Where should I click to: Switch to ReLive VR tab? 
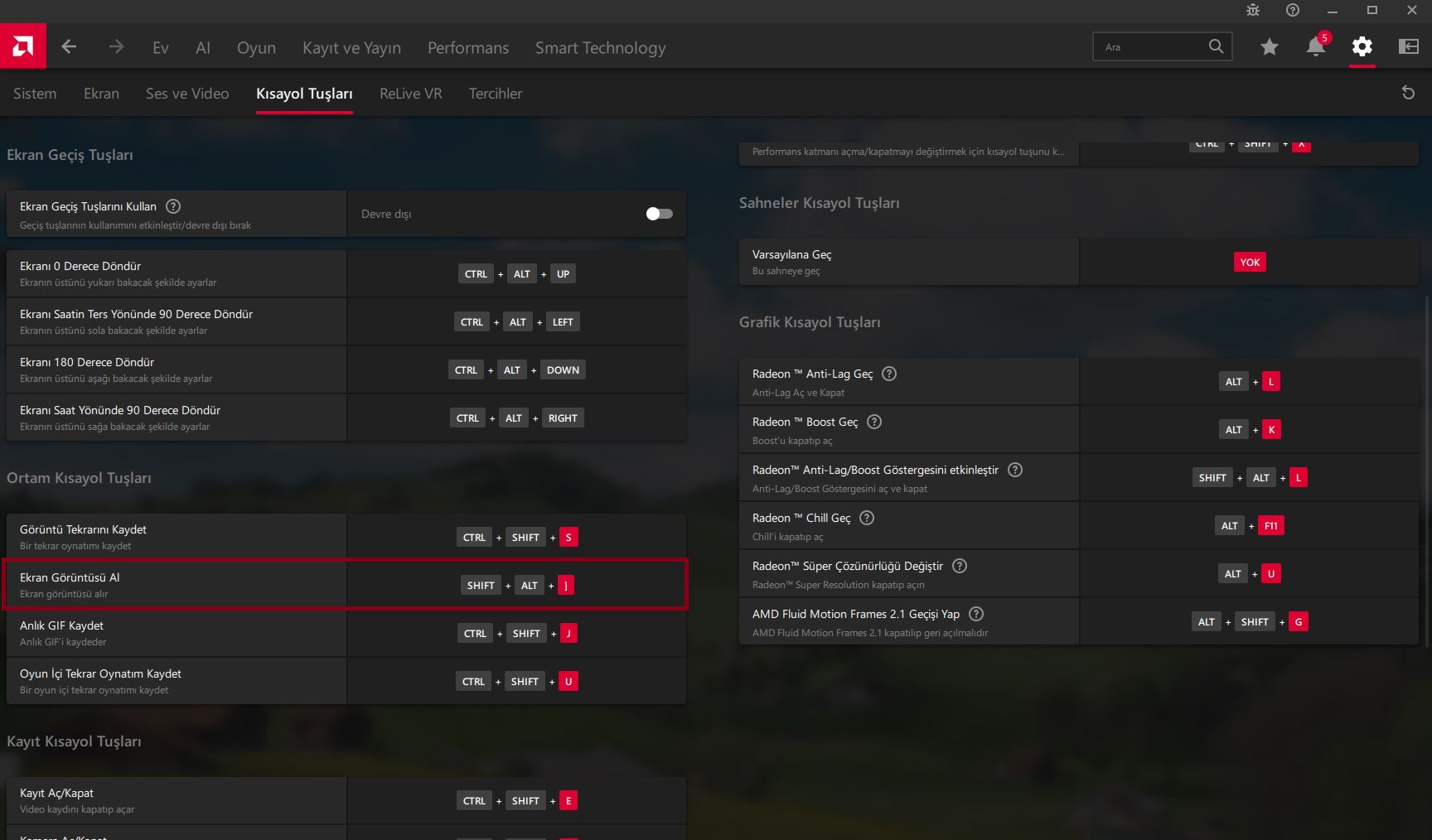[x=410, y=94]
